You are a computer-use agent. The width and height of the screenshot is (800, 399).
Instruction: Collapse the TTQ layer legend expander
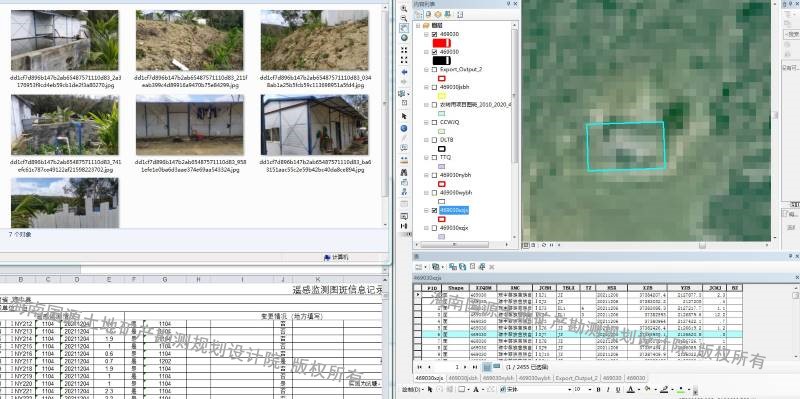(x=427, y=157)
